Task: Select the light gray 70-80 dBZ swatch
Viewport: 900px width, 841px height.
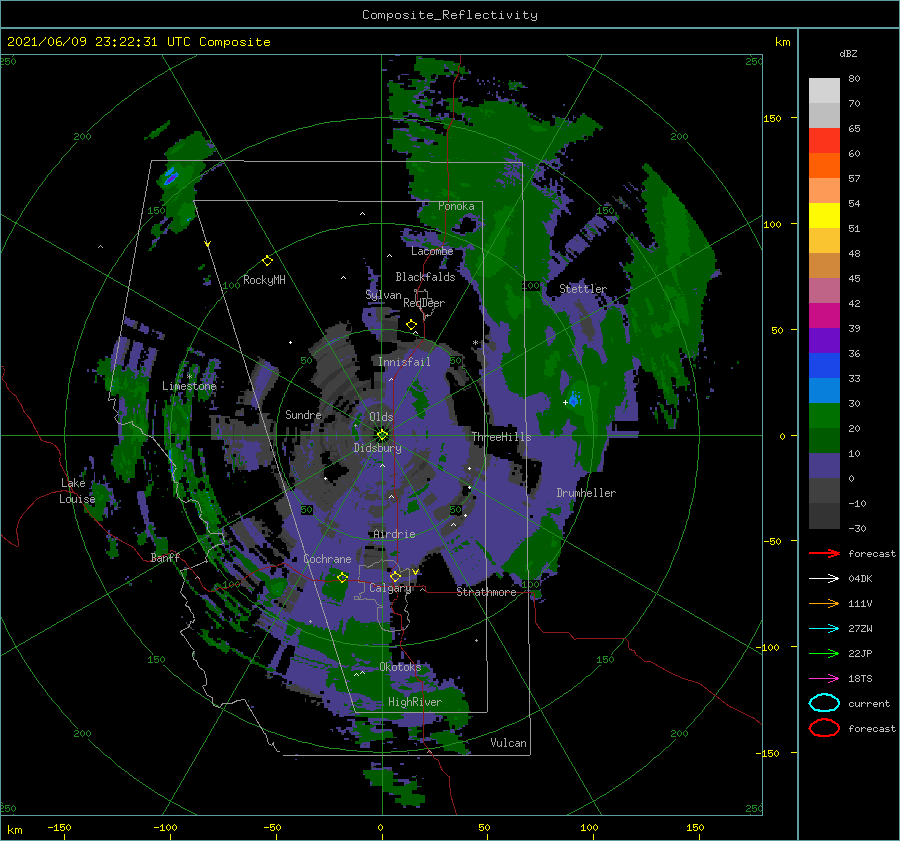Action: click(x=824, y=90)
